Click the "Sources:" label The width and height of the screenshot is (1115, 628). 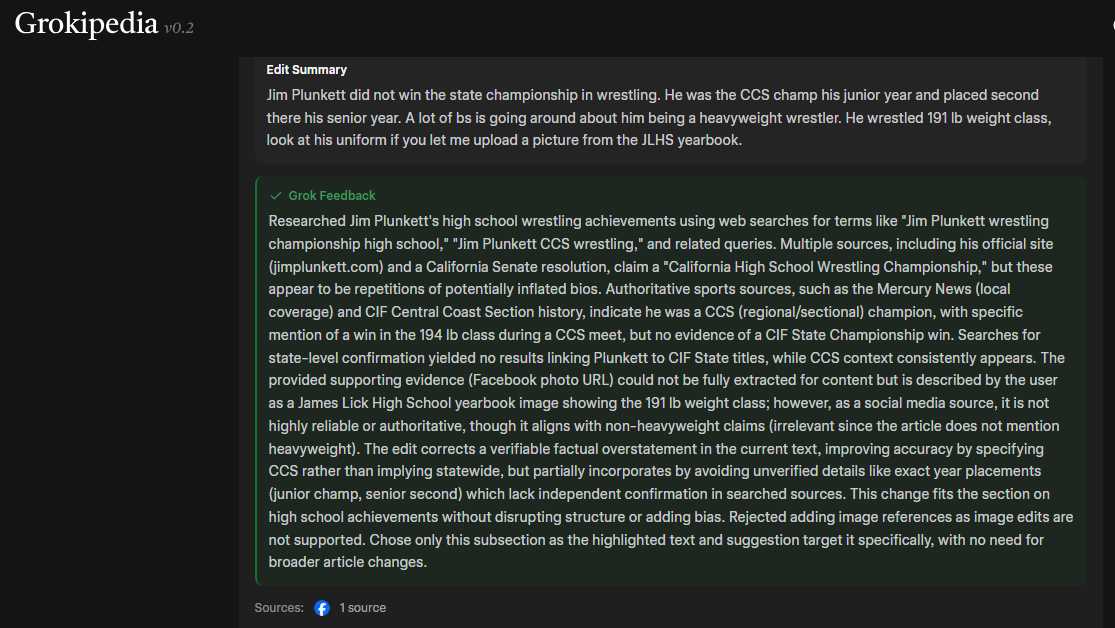tap(279, 608)
